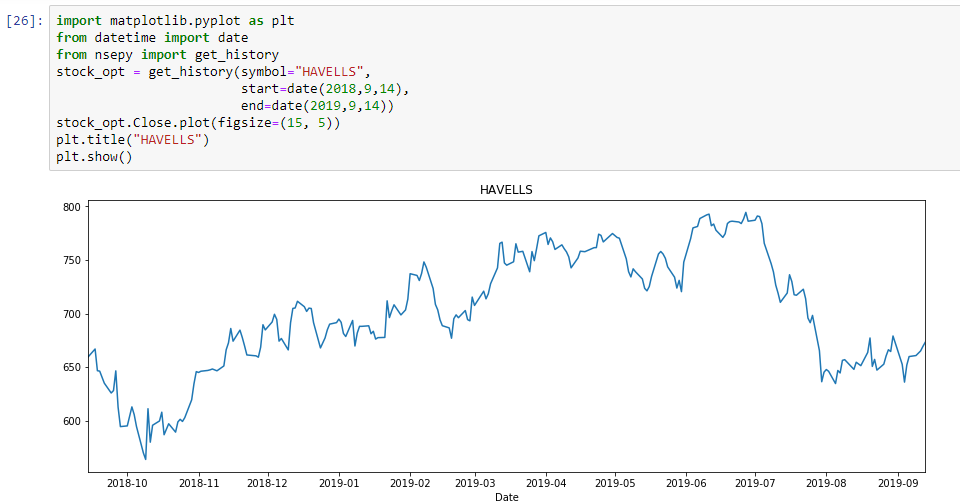Click the 'start=date(2018,9,14),' code line
Image resolution: width=960 pixels, height=504 pixels.
point(324,89)
